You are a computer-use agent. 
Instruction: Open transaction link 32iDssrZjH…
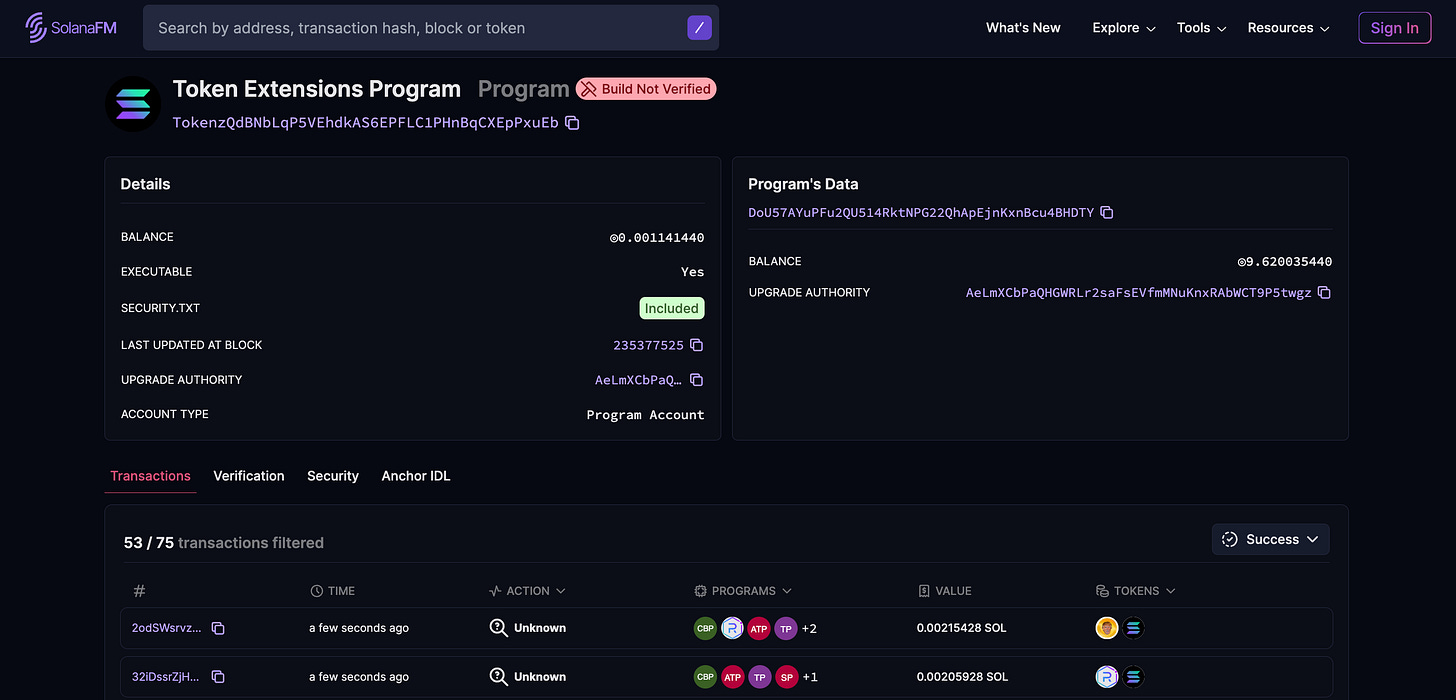tap(166, 677)
